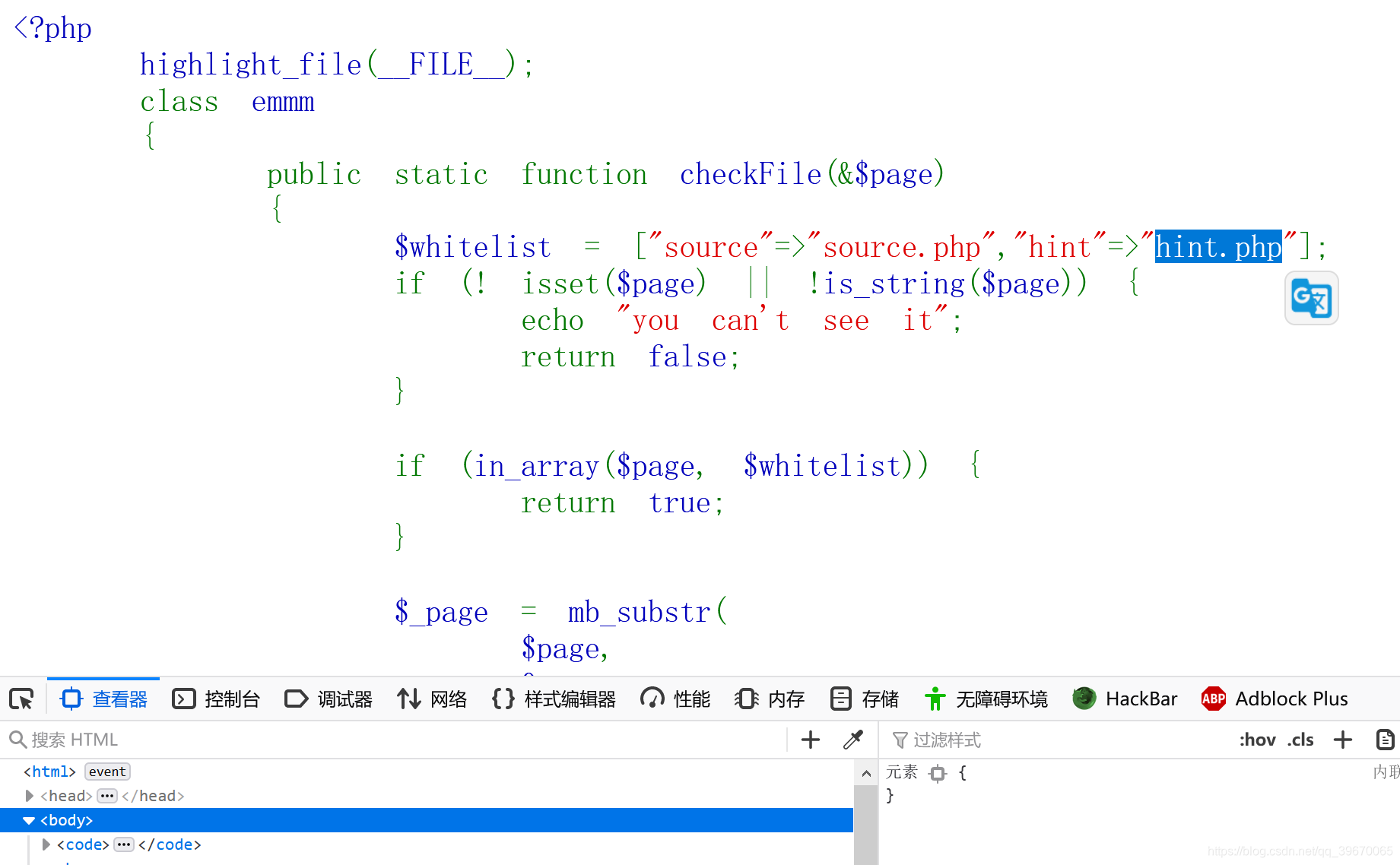Switch to the Debugger (调试器) tab

(329, 699)
